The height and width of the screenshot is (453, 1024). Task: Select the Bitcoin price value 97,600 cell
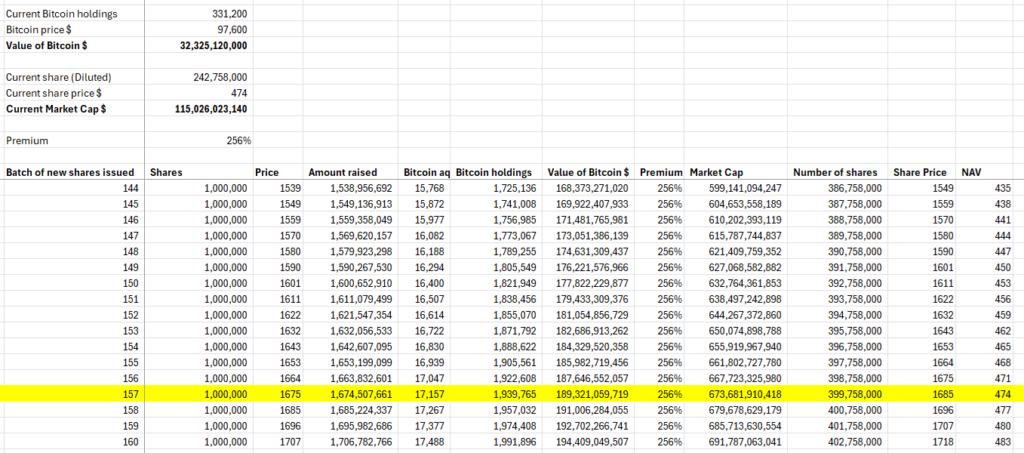229,30
